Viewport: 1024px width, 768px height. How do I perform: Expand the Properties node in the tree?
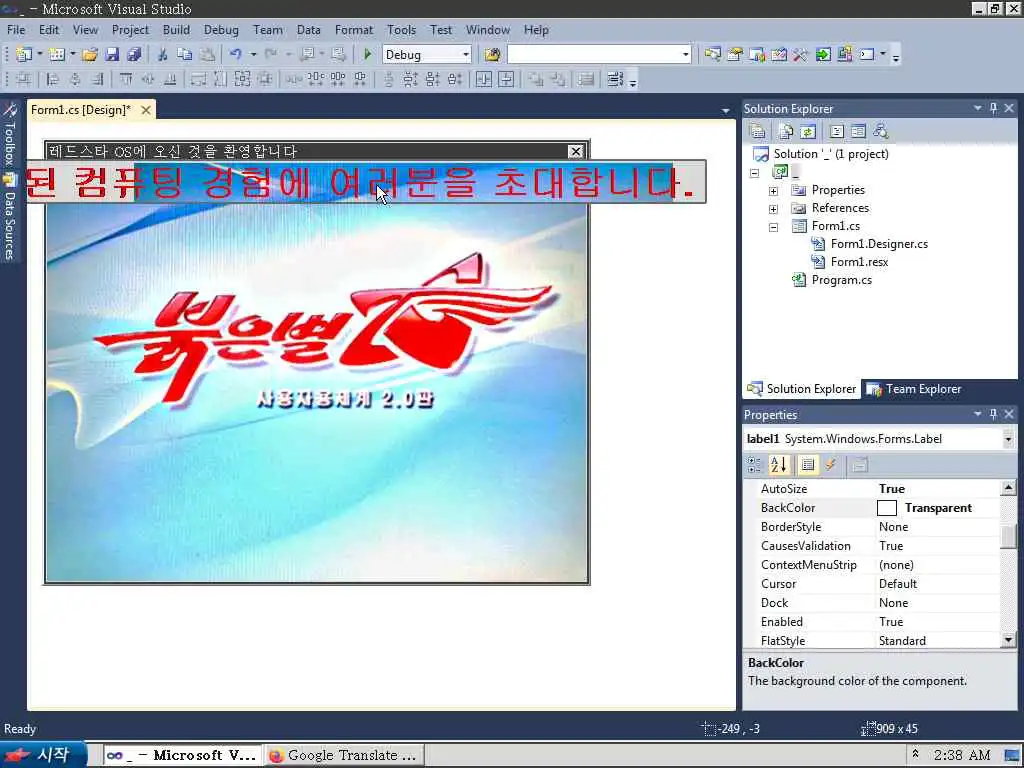tap(773, 191)
